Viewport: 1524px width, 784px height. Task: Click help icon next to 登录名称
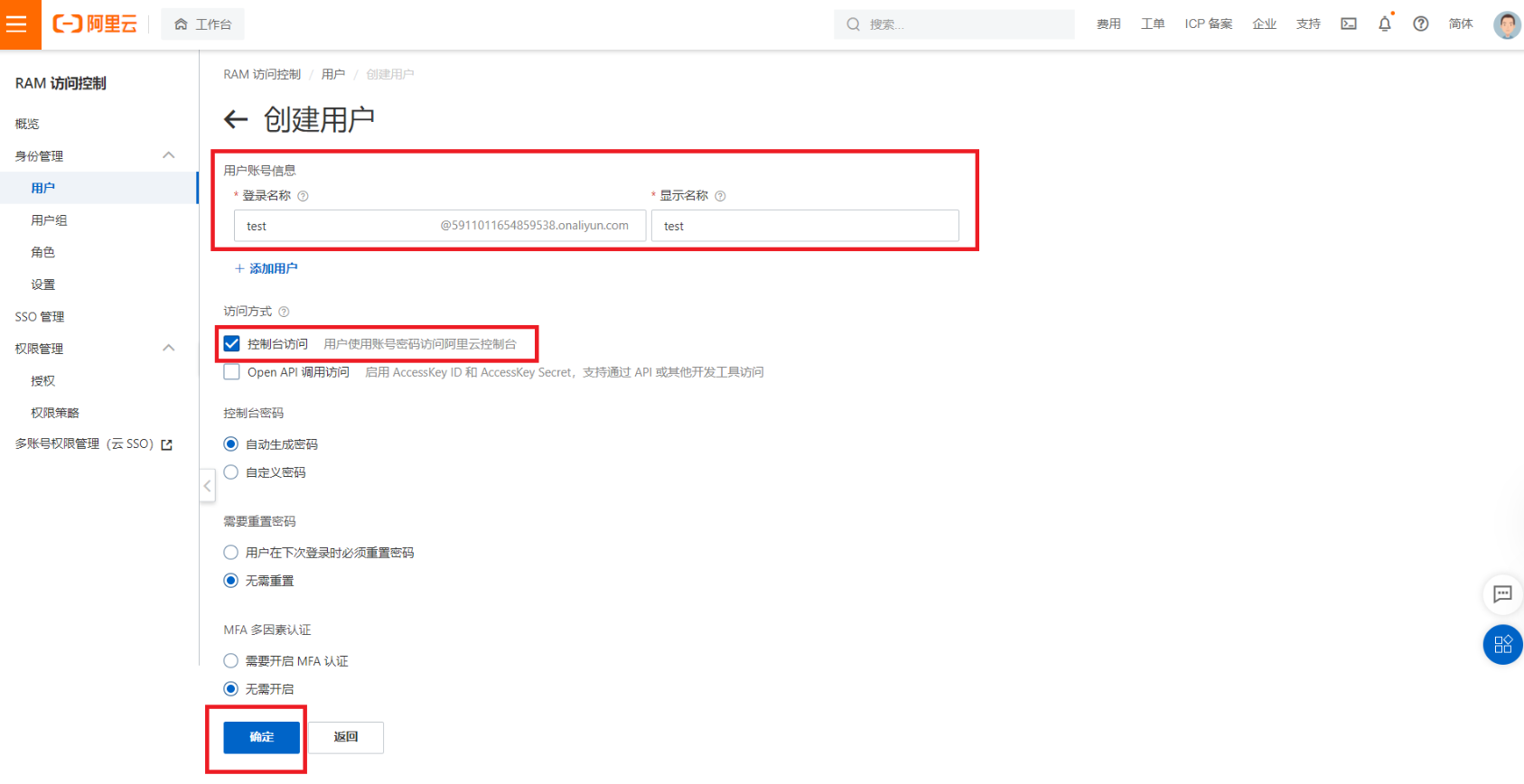pos(303,196)
